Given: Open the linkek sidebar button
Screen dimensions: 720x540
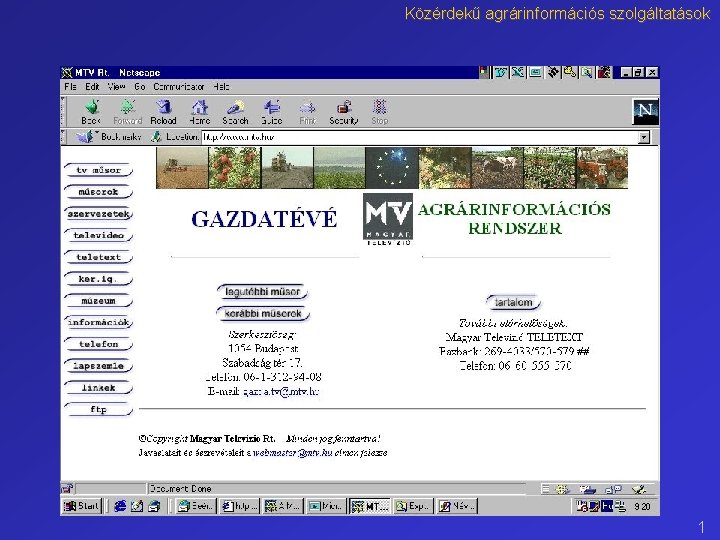Looking at the screenshot, I should [98, 388].
